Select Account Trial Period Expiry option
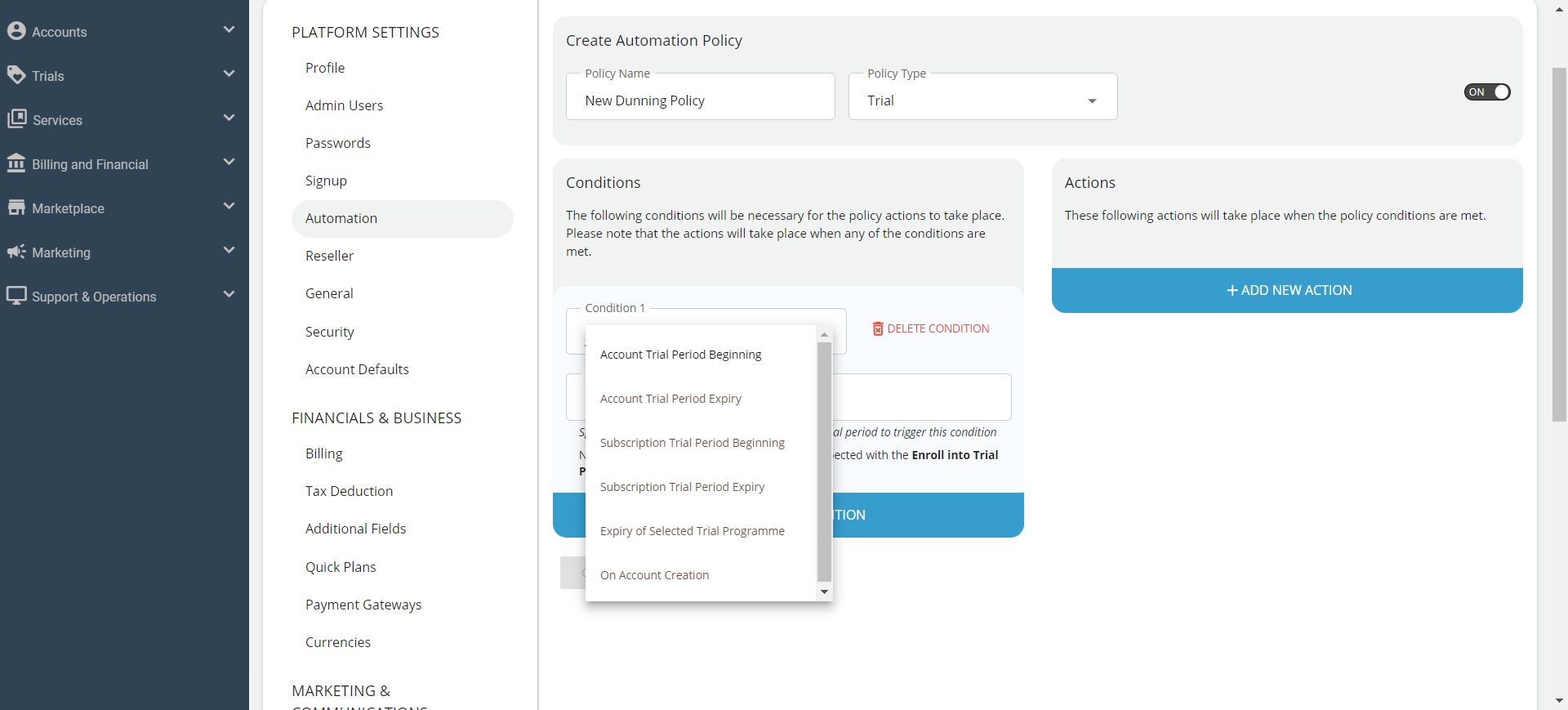Screen dimensions: 1568x710 pos(702,399)
